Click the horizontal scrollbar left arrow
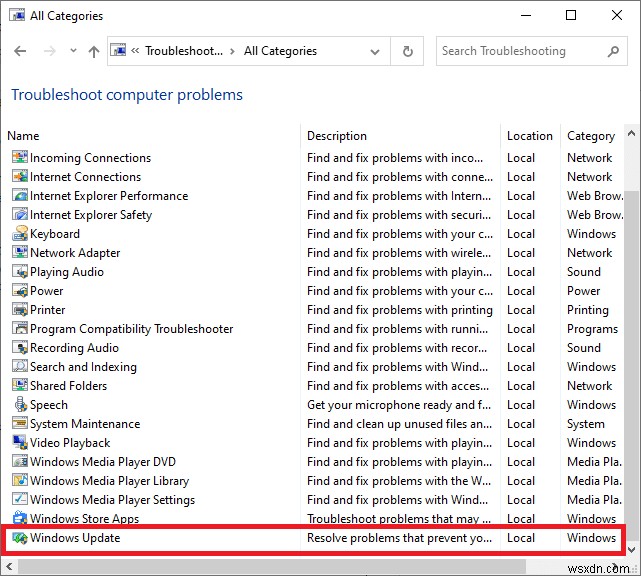Image resolution: width=641 pixels, height=579 pixels. click(x=9, y=566)
